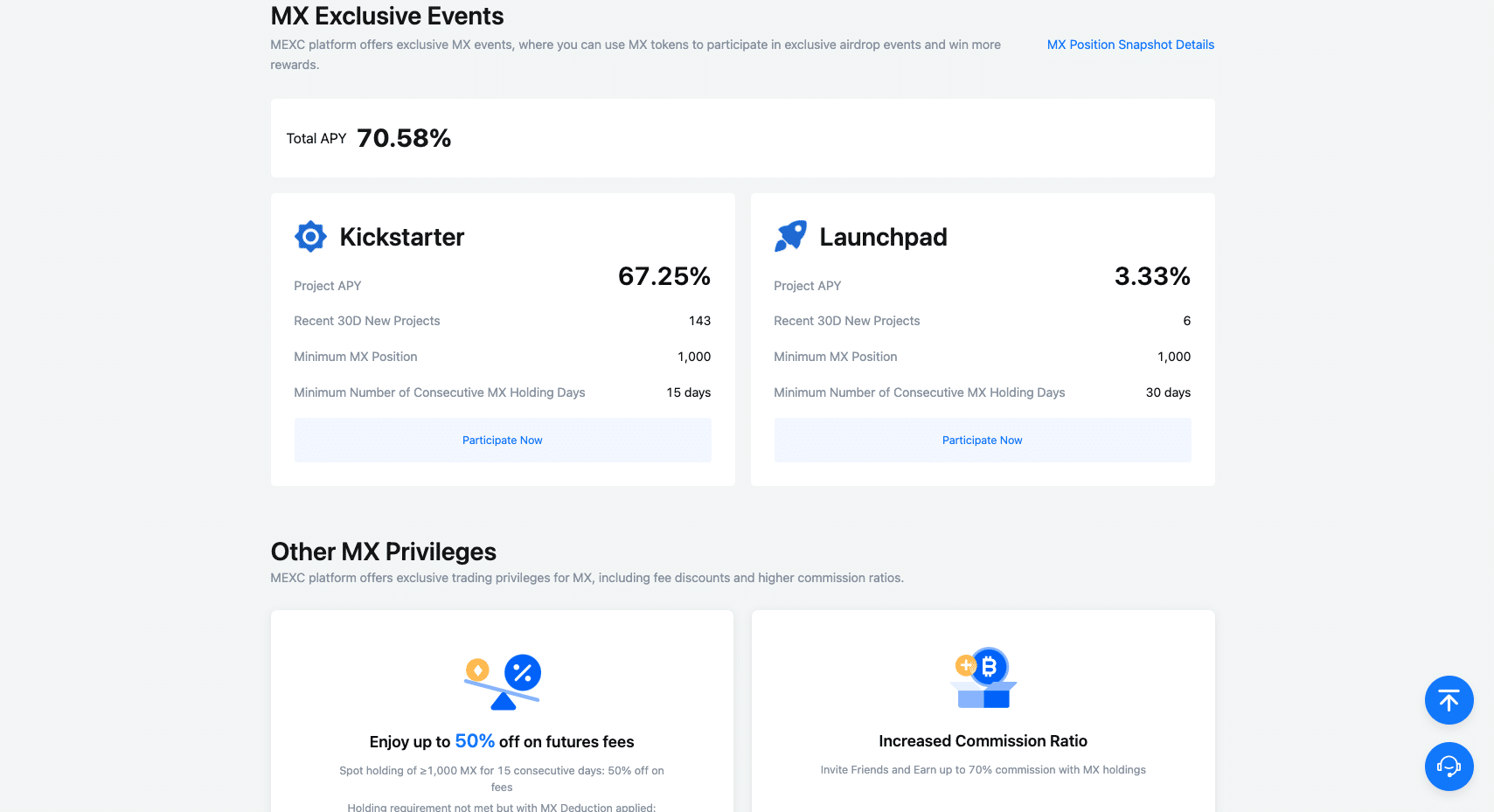
Task: Click the Kickstarter heading
Action: click(x=402, y=237)
